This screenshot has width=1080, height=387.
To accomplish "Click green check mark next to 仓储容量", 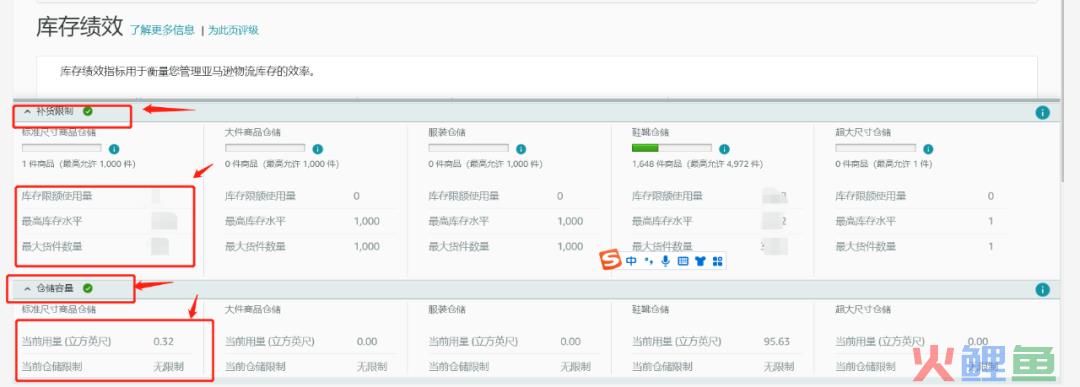I will tap(87, 289).
